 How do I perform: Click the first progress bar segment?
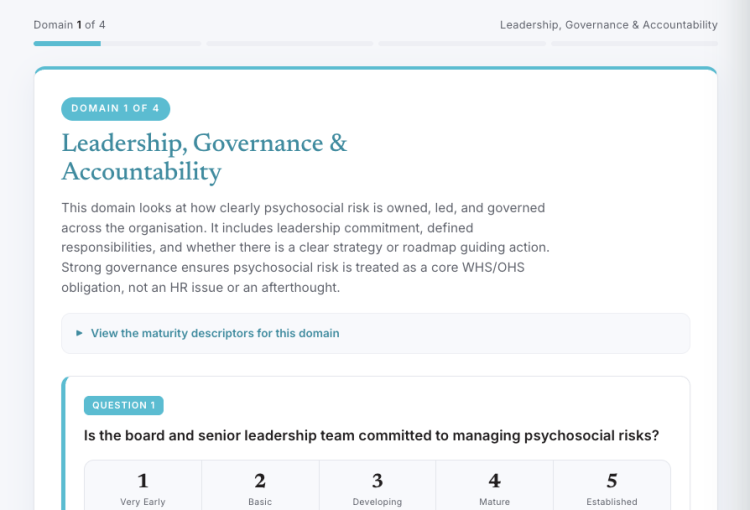pyautogui.click(x=117, y=44)
